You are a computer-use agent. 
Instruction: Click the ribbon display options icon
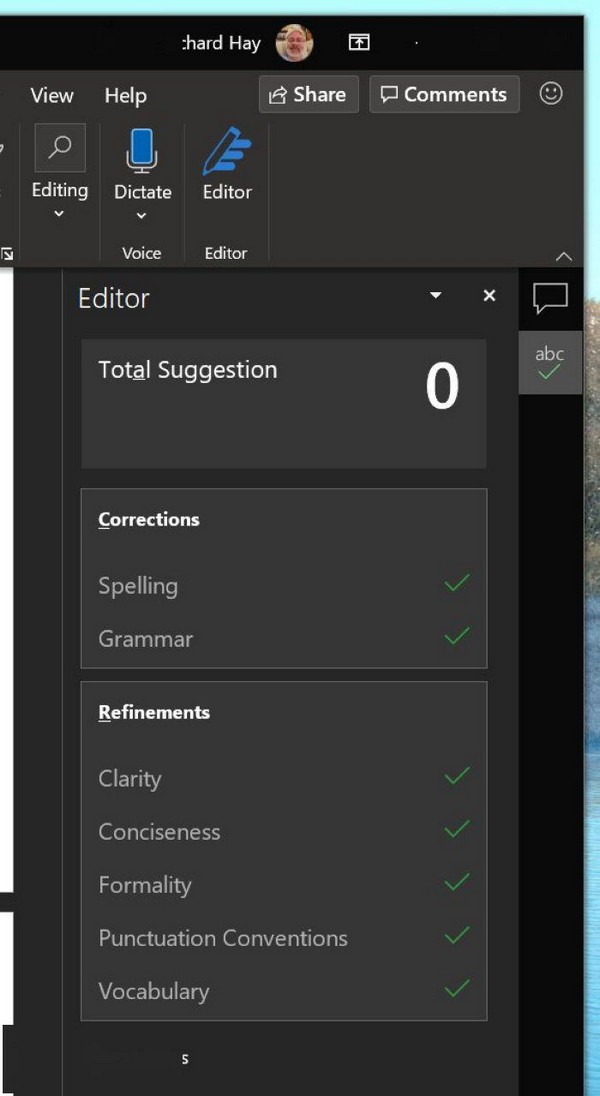tap(359, 43)
